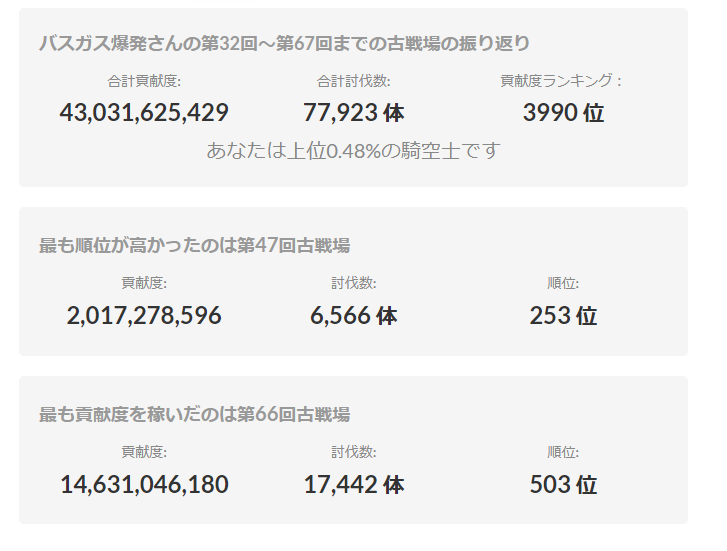Screen dimensions: 727x551
Task: Click the 合計討伐数 label
Action: [x=353, y=81]
